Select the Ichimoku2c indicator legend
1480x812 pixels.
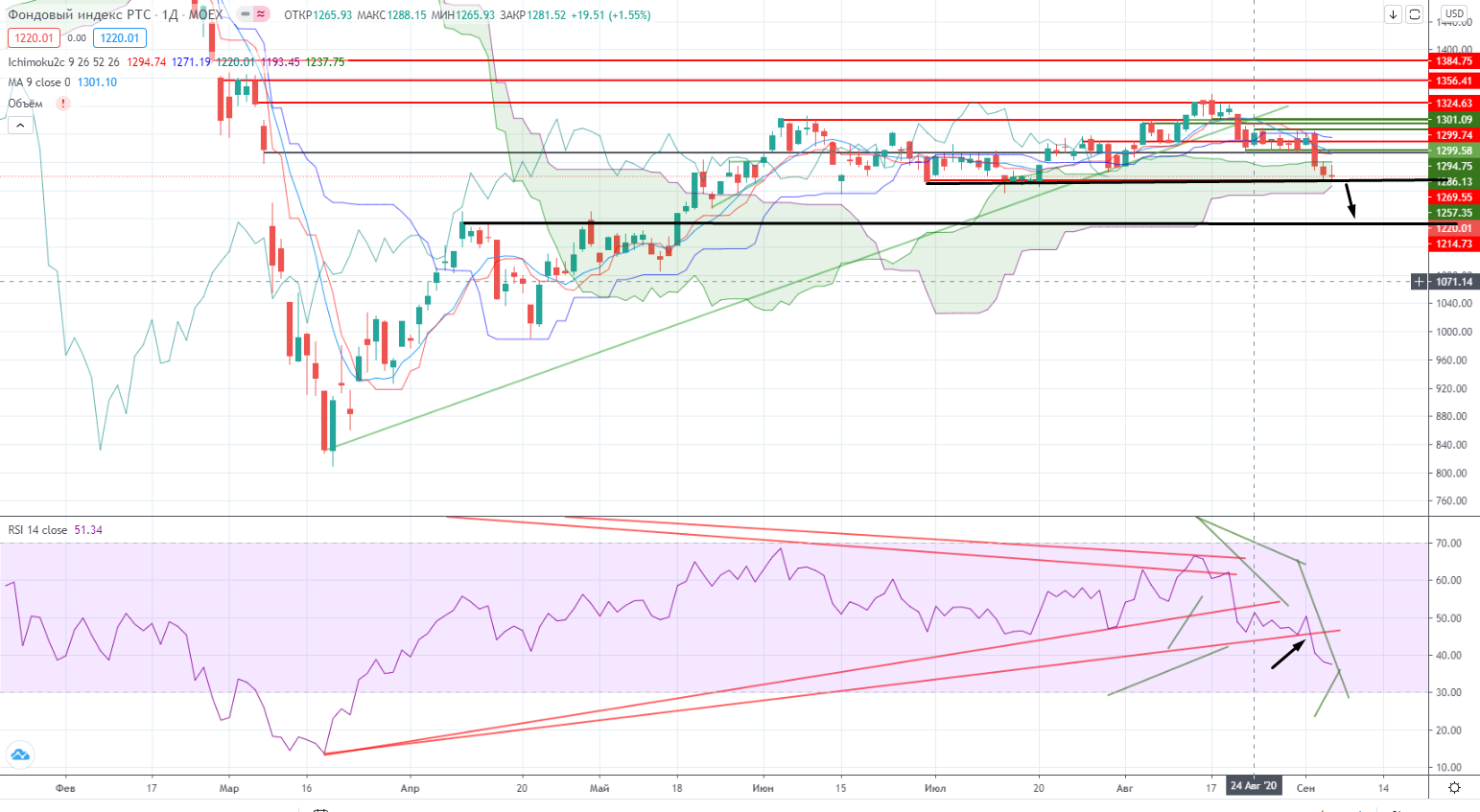pyautogui.click(x=36, y=62)
